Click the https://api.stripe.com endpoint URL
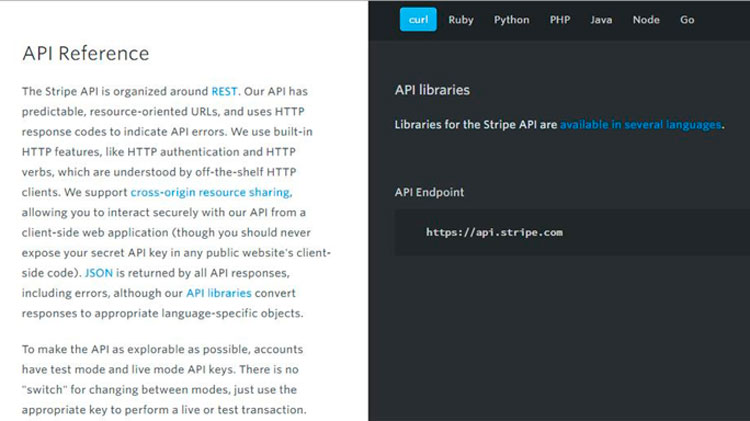This screenshot has height=421, width=750. point(494,232)
